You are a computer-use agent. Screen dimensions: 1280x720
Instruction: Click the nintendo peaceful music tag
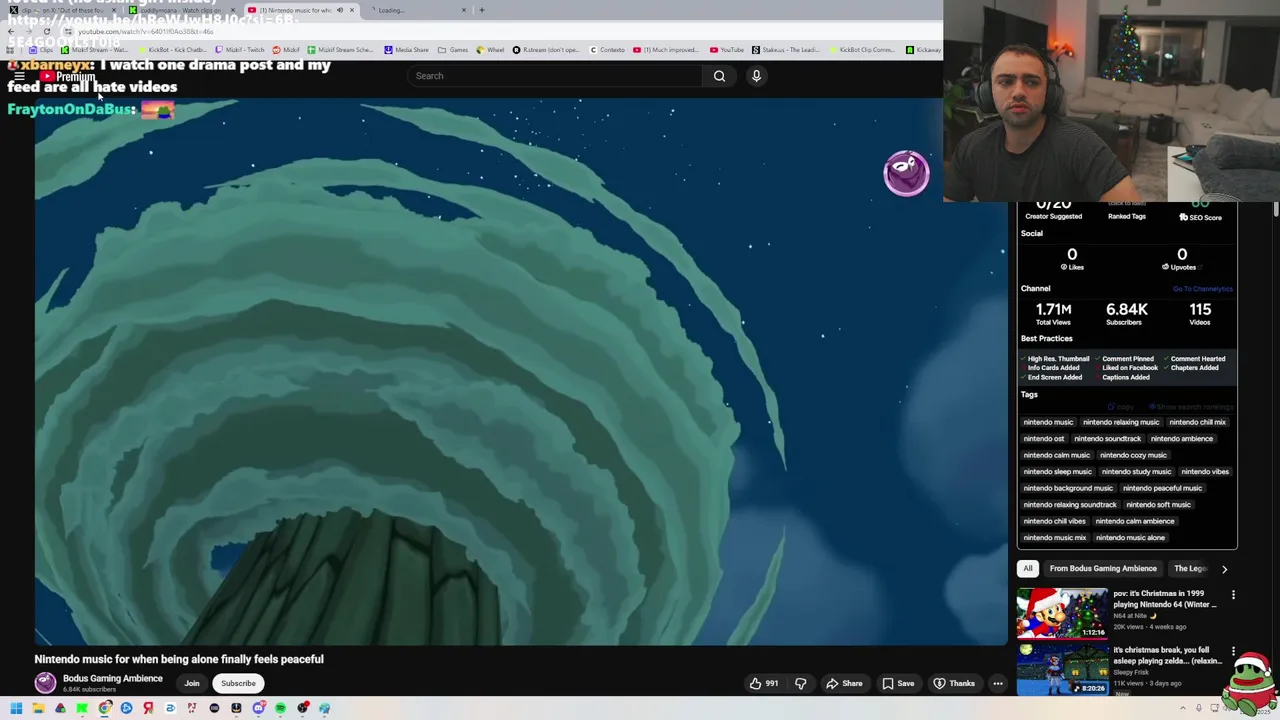pos(1162,488)
